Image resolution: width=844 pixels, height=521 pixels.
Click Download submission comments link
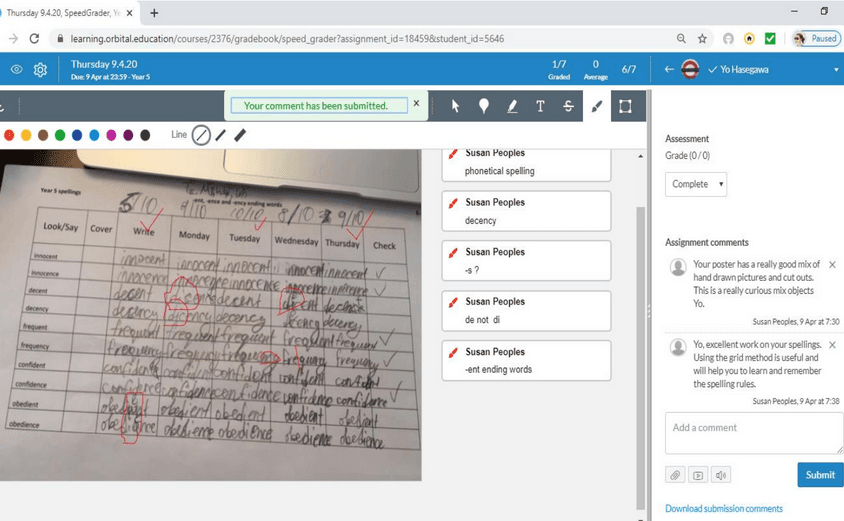pos(723,509)
